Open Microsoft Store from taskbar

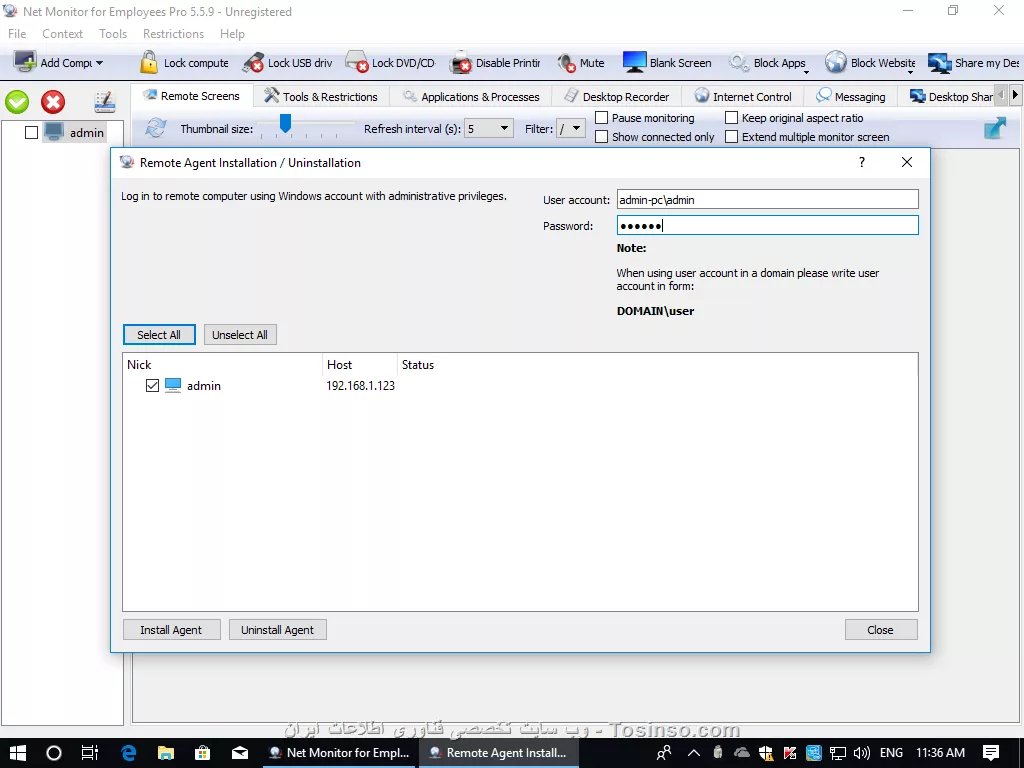[x=202, y=753]
